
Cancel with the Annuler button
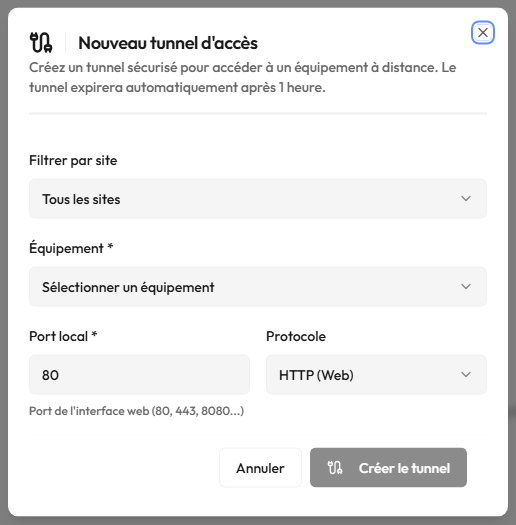click(260, 468)
